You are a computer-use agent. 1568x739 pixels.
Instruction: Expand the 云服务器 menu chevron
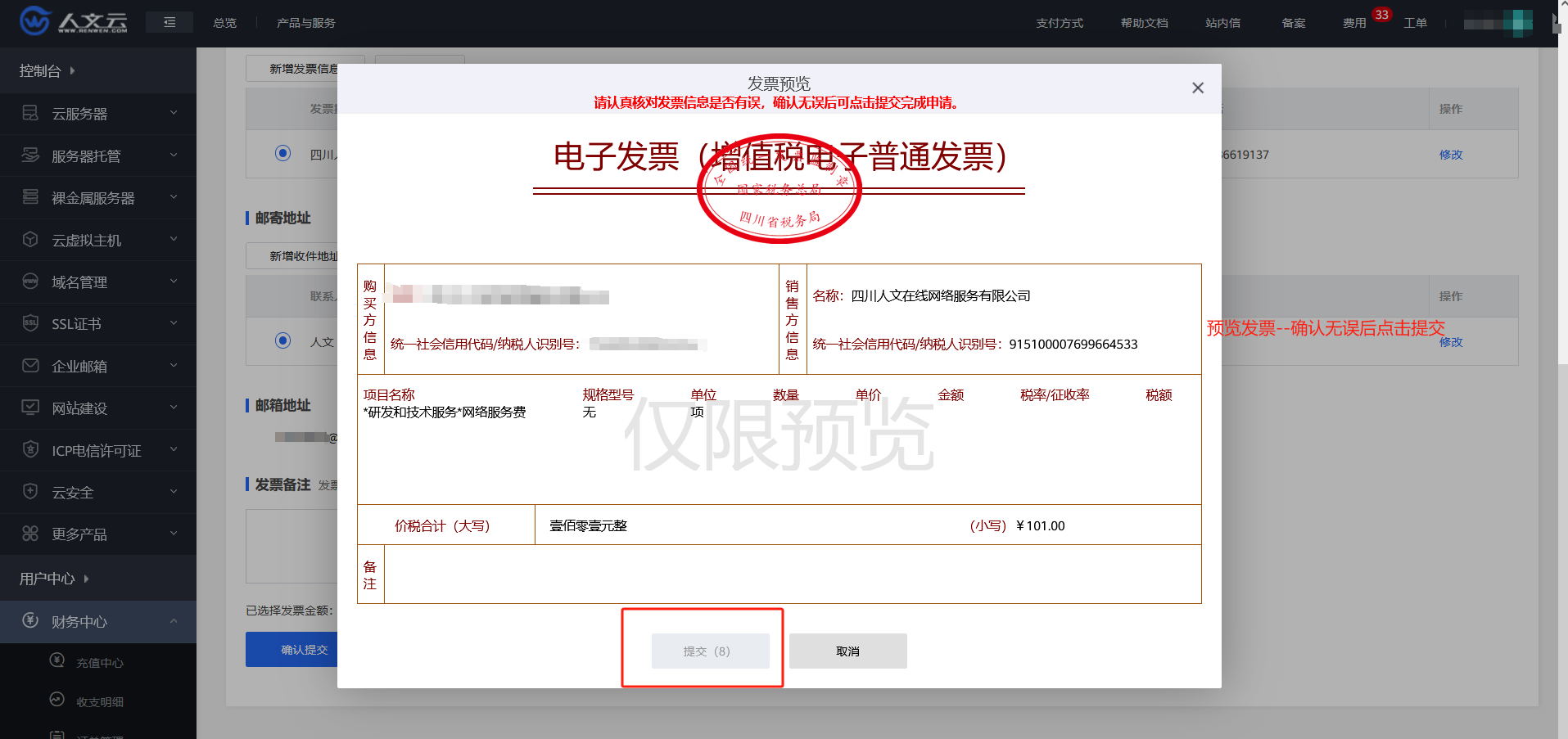coord(174,113)
